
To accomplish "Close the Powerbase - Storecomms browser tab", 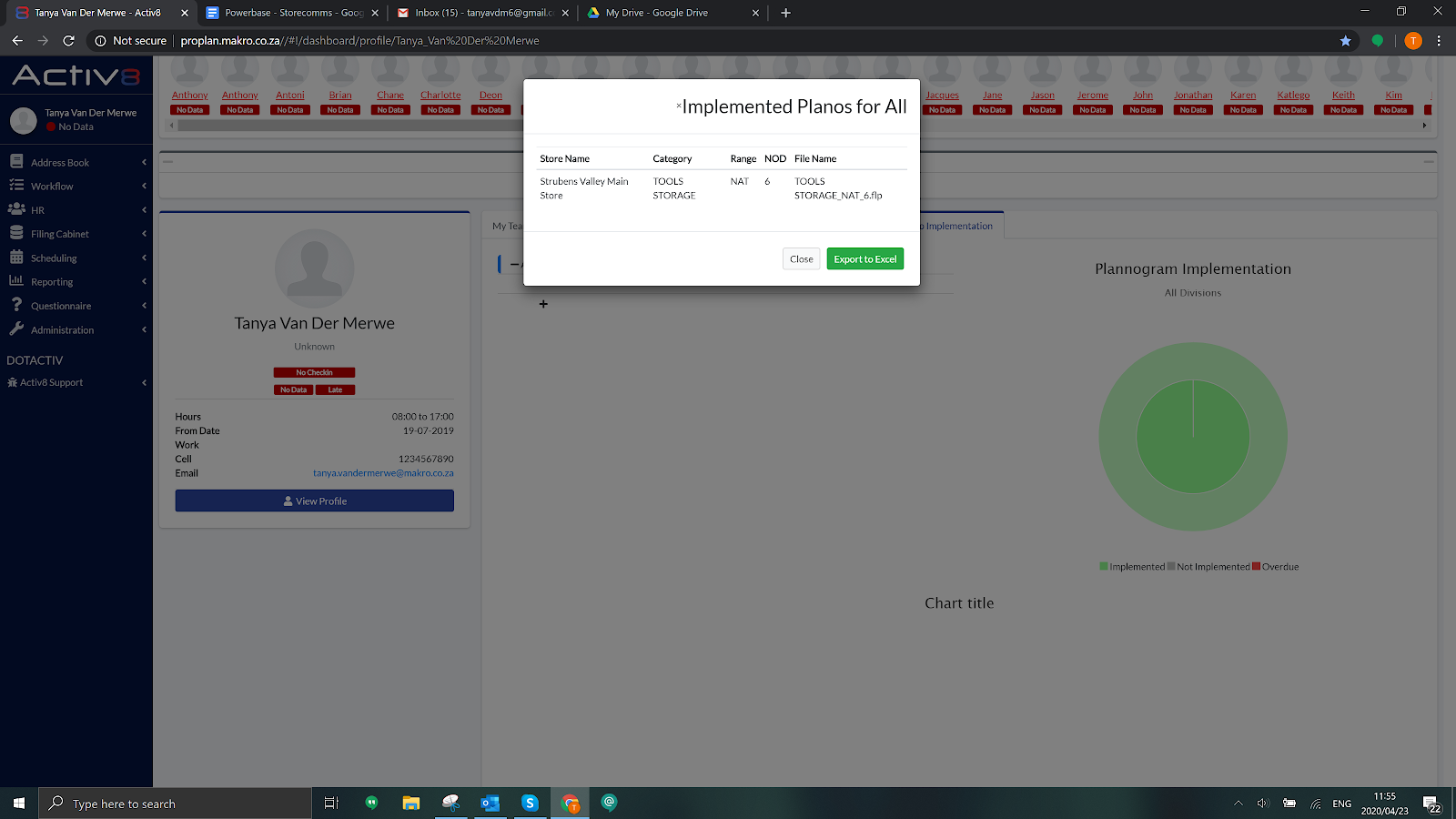I will click(x=375, y=13).
